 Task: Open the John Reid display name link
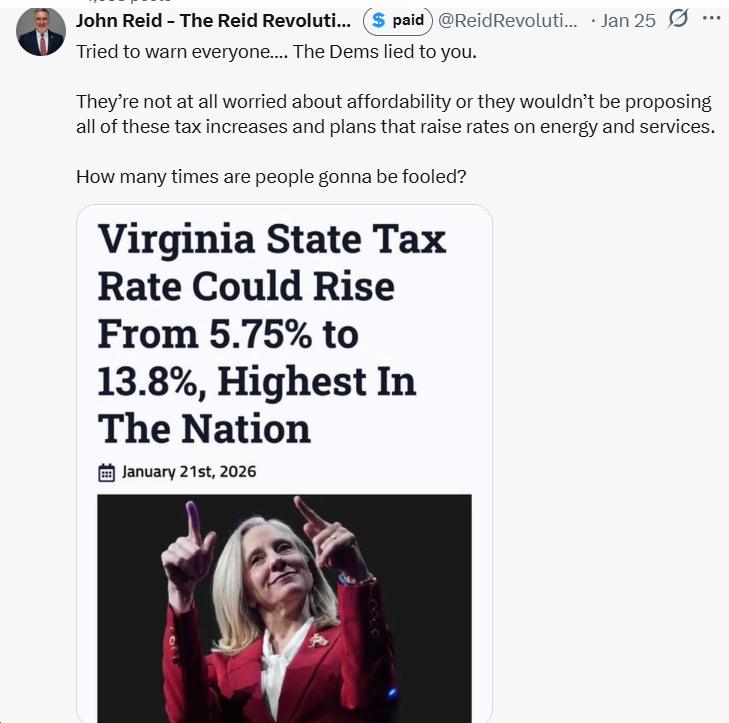tap(213, 20)
